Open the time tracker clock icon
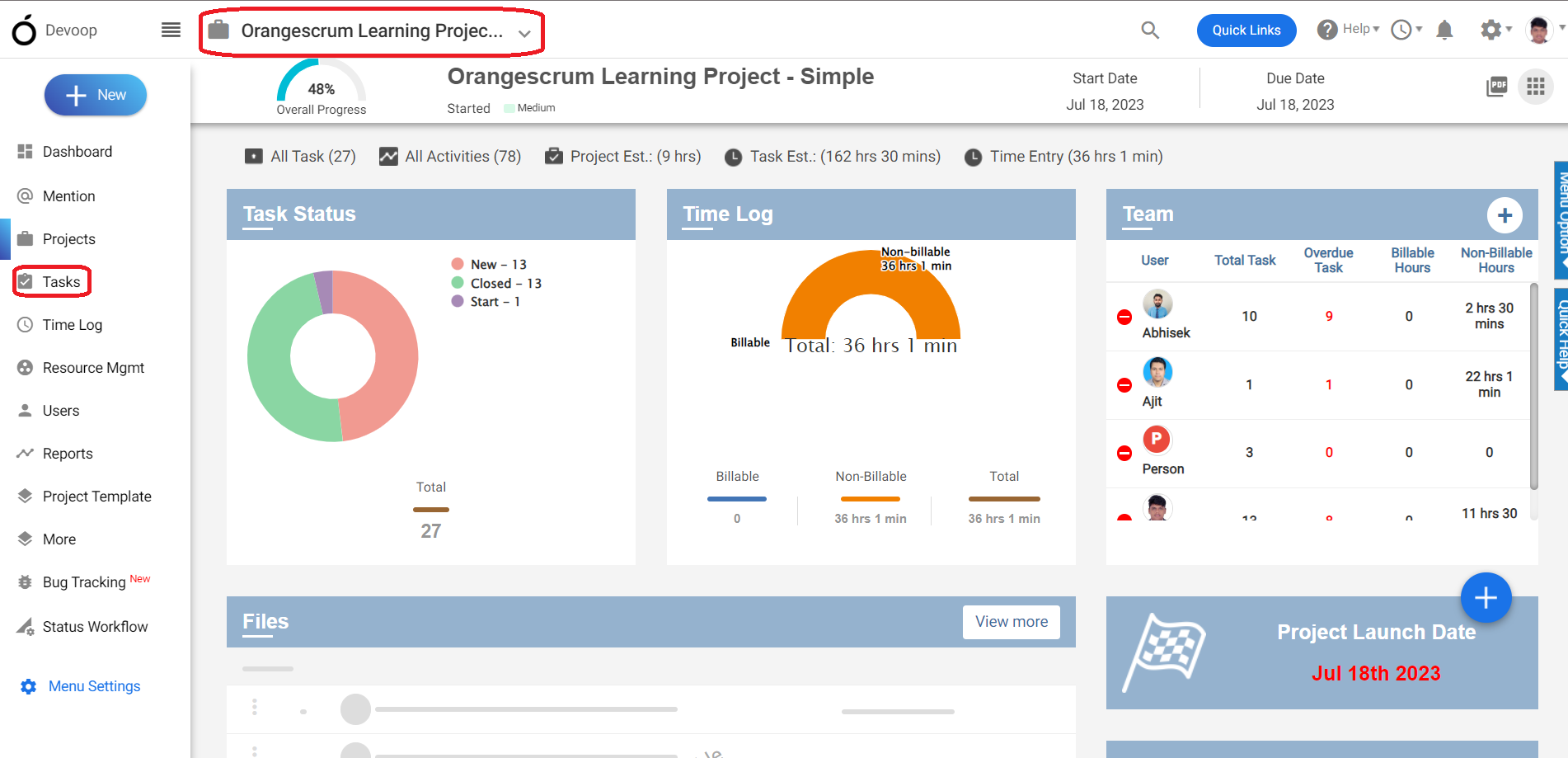 (x=1401, y=30)
